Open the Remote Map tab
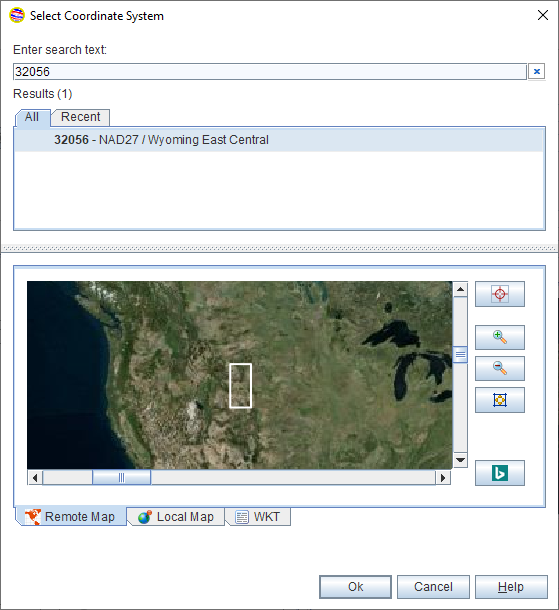The width and height of the screenshot is (559, 610). (71, 517)
